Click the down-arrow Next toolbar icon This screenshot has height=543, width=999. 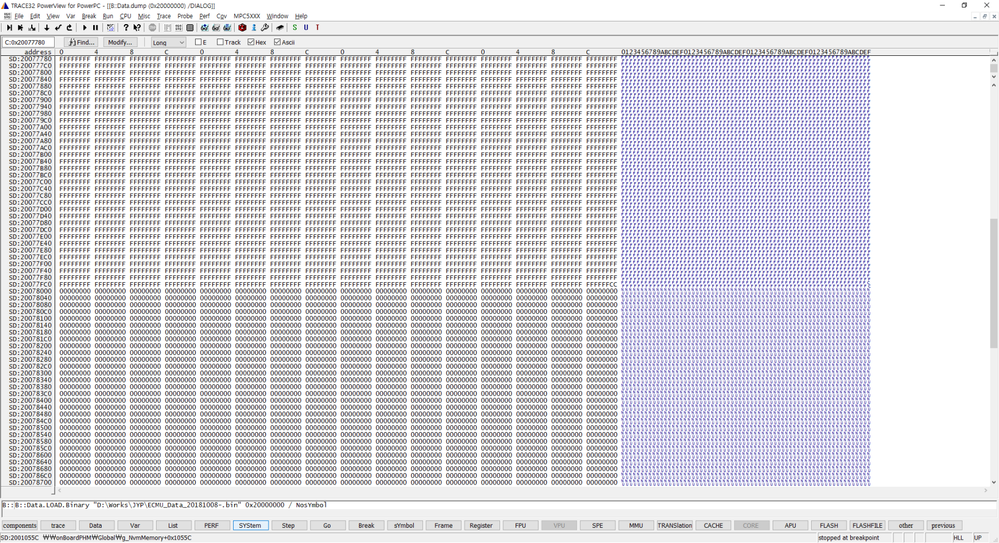point(47,27)
